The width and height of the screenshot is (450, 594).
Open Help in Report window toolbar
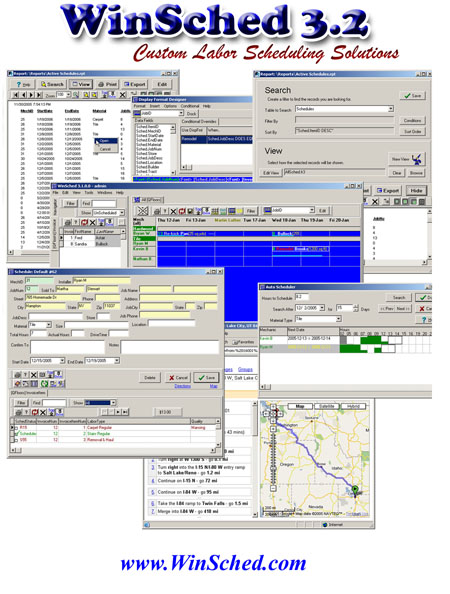click(23, 84)
